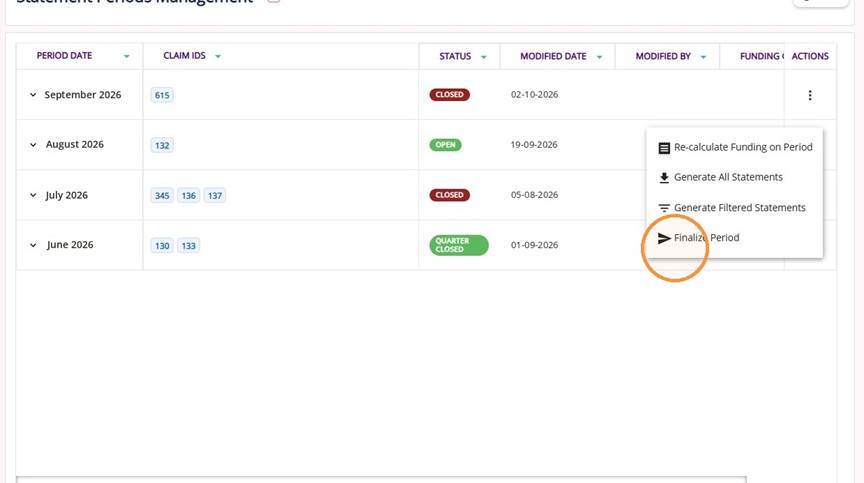Select the July 2026 period label
864x483 pixels.
67,195
